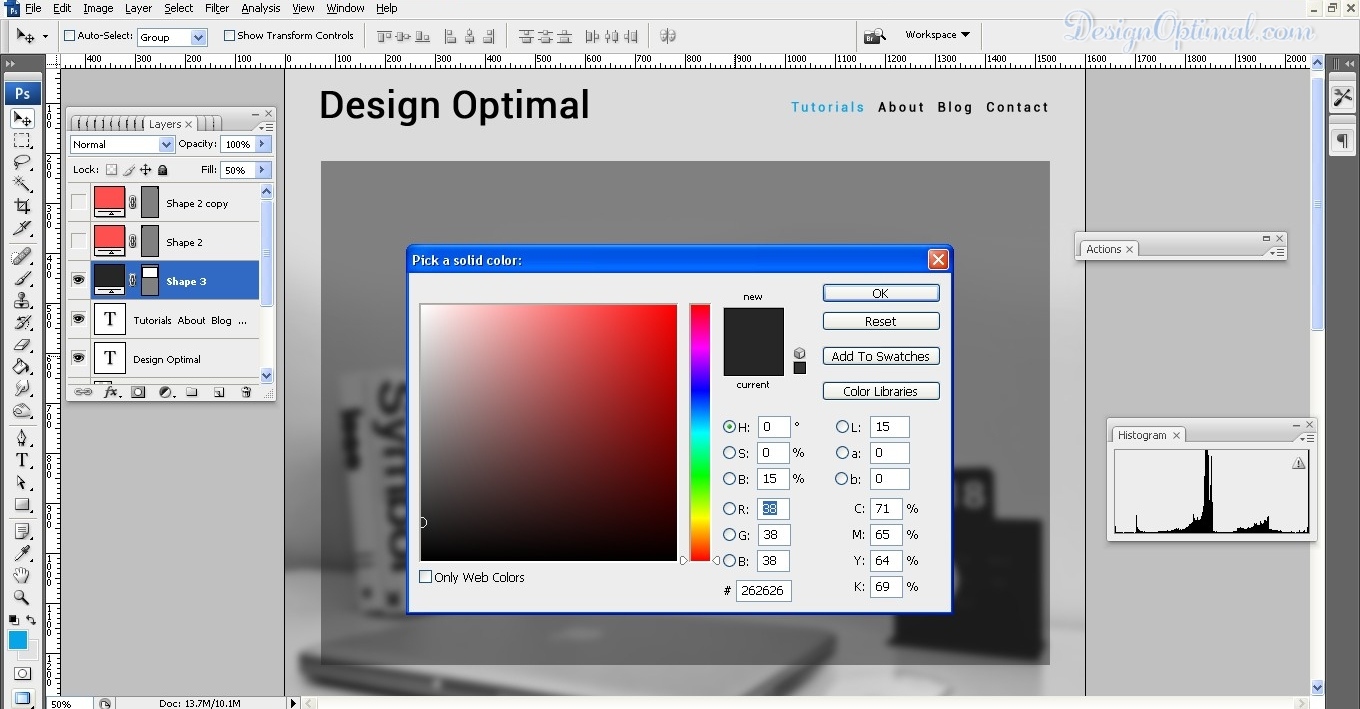Click the current color swatch in picker
This screenshot has height=709, width=1360.
(x=753, y=359)
